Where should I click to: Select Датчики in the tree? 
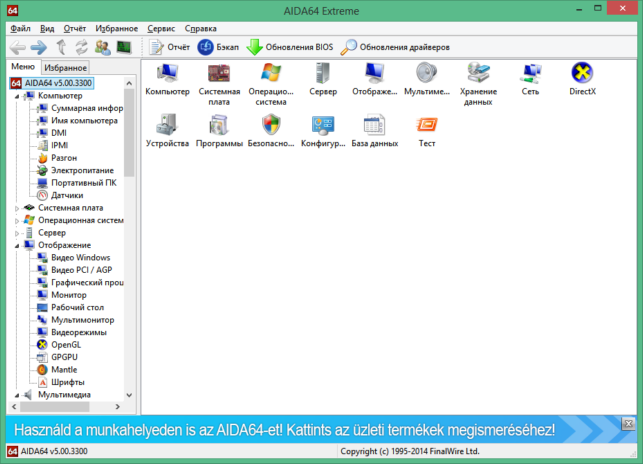pos(60,195)
